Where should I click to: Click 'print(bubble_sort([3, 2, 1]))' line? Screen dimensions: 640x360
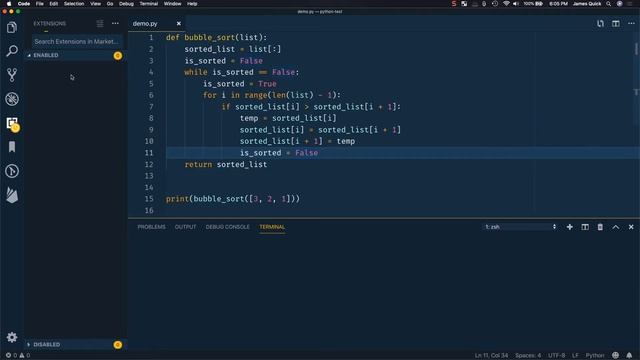tap(233, 199)
